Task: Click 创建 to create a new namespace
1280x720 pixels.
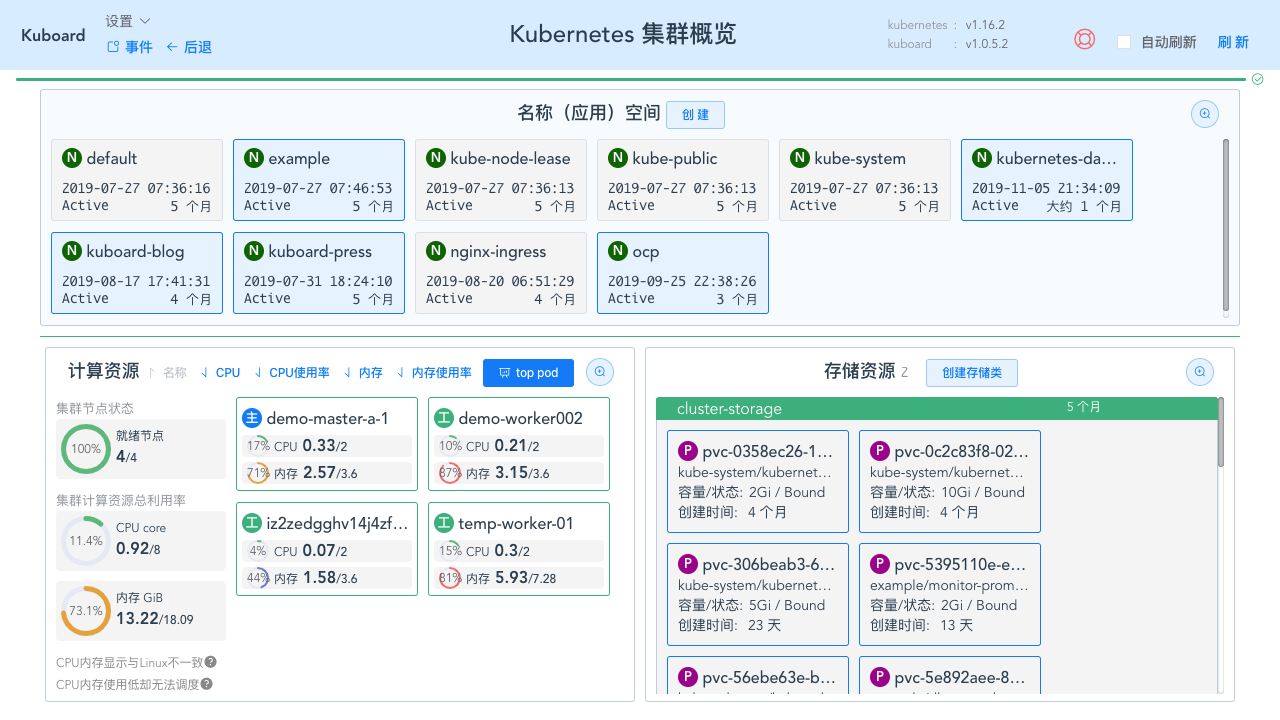Action: pyautogui.click(x=695, y=114)
